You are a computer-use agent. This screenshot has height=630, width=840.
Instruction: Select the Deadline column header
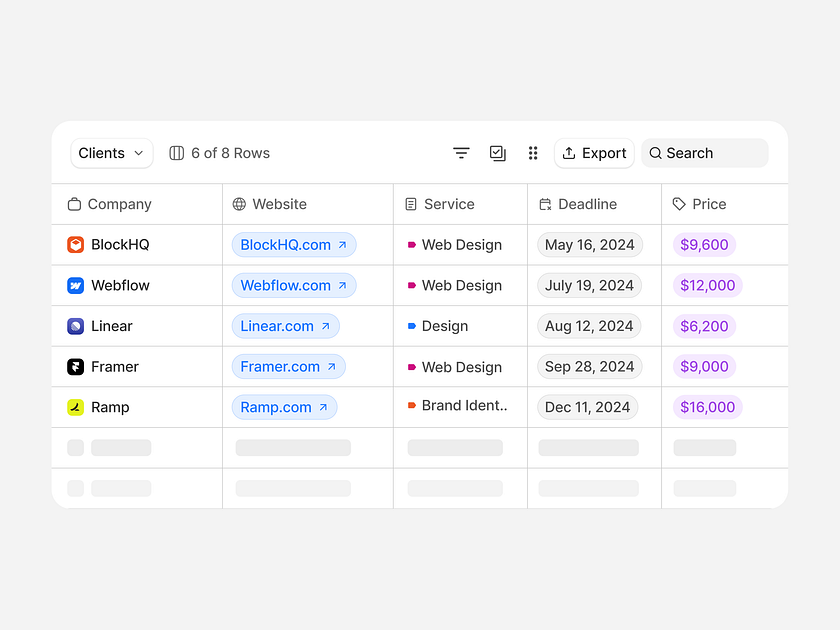pyautogui.click(x=578, y=204)
